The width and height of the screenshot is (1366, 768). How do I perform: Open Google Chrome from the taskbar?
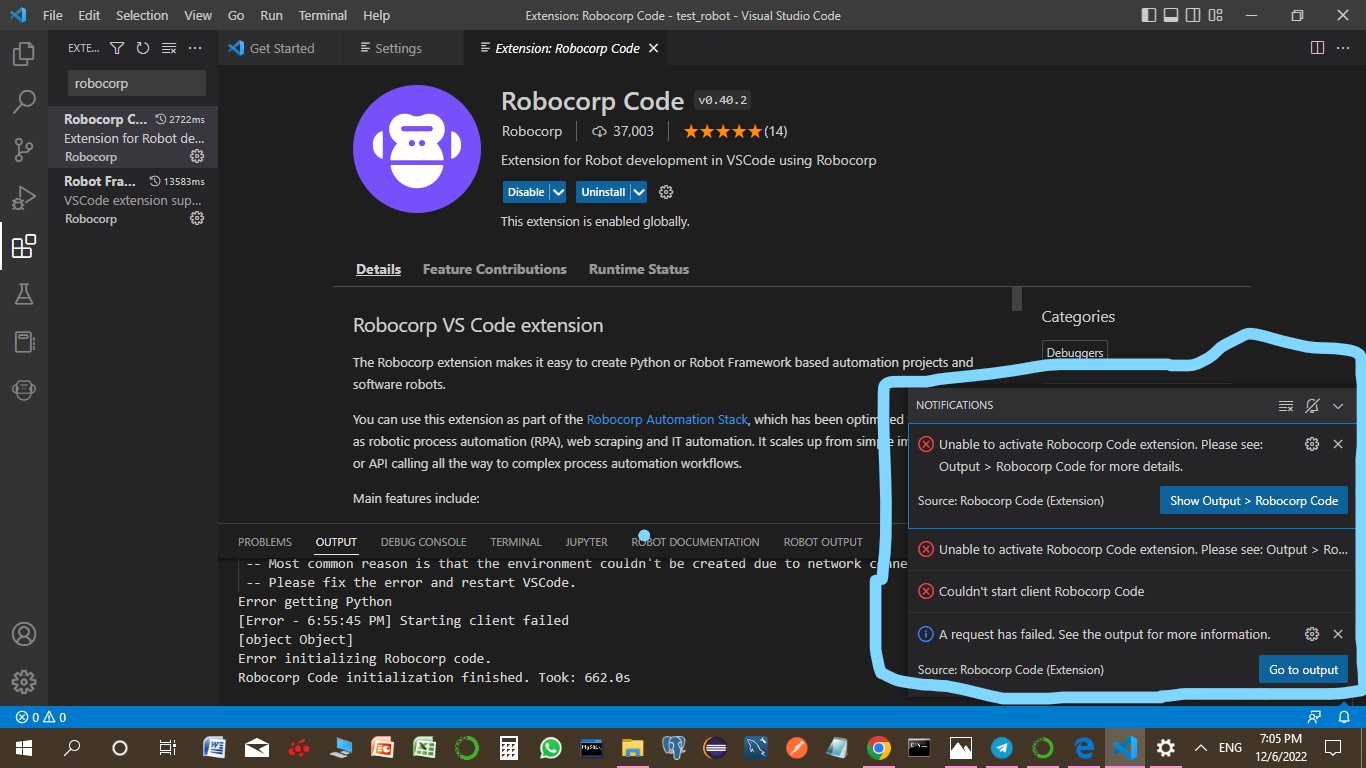point(879,747)
